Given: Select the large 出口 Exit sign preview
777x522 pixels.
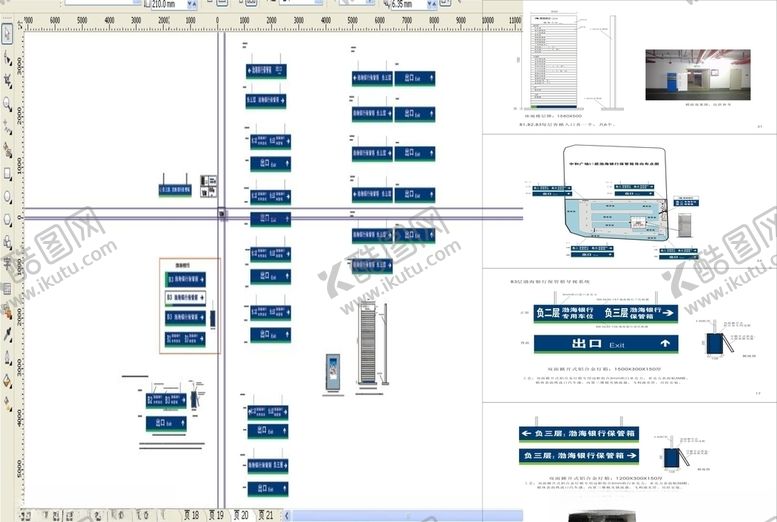Looking at the screenshot, I should click(606, 344).
